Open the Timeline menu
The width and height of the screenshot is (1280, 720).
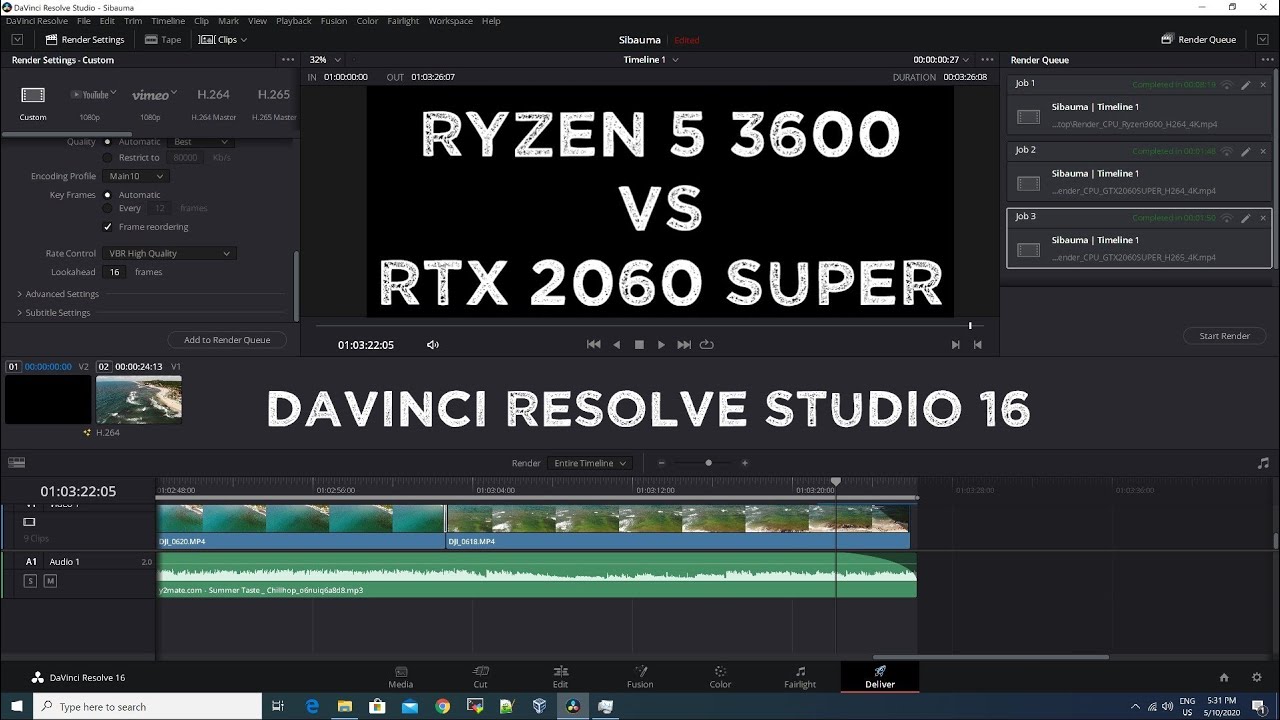[x=168, y=21]
